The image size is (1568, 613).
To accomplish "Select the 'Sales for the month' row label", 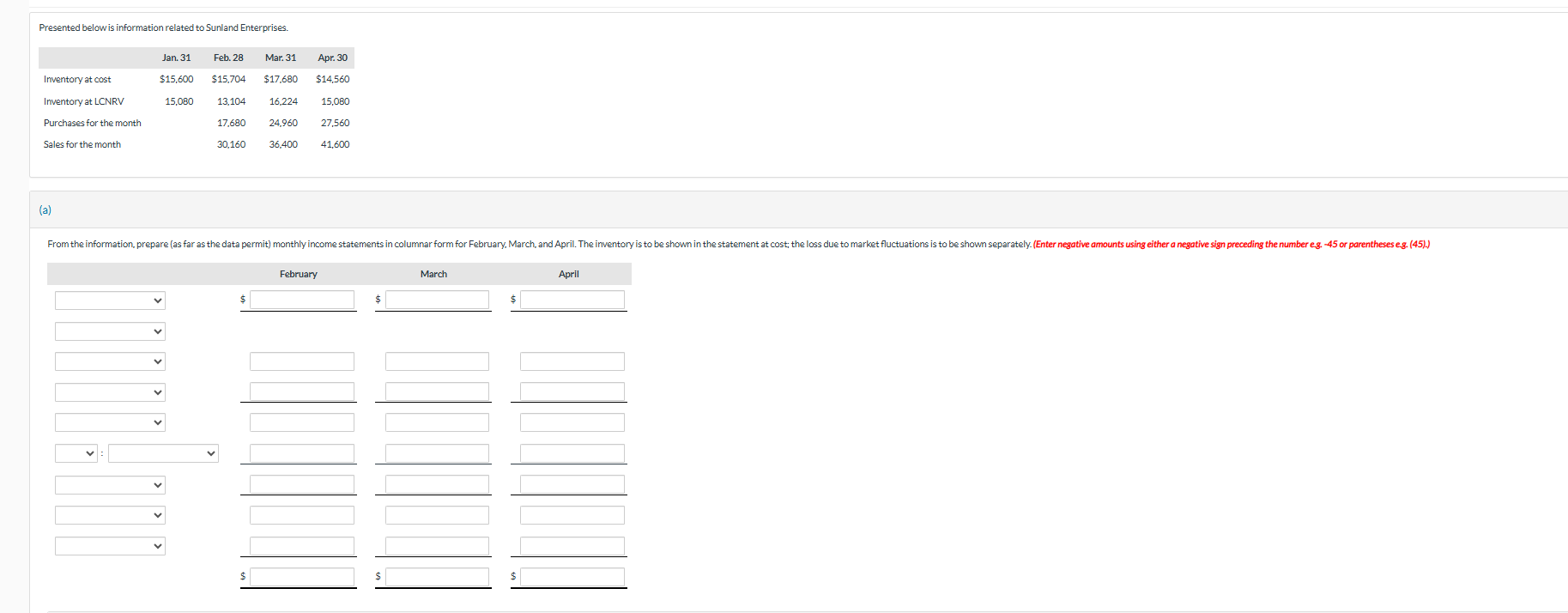I will [x=82, y=144].
